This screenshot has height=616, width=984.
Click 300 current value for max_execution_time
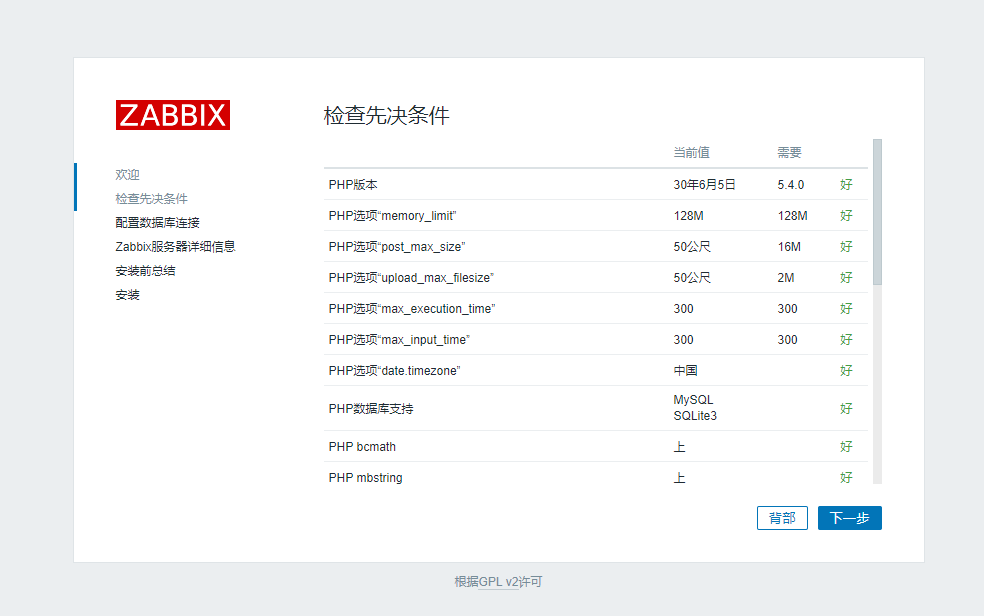point(683,309)
